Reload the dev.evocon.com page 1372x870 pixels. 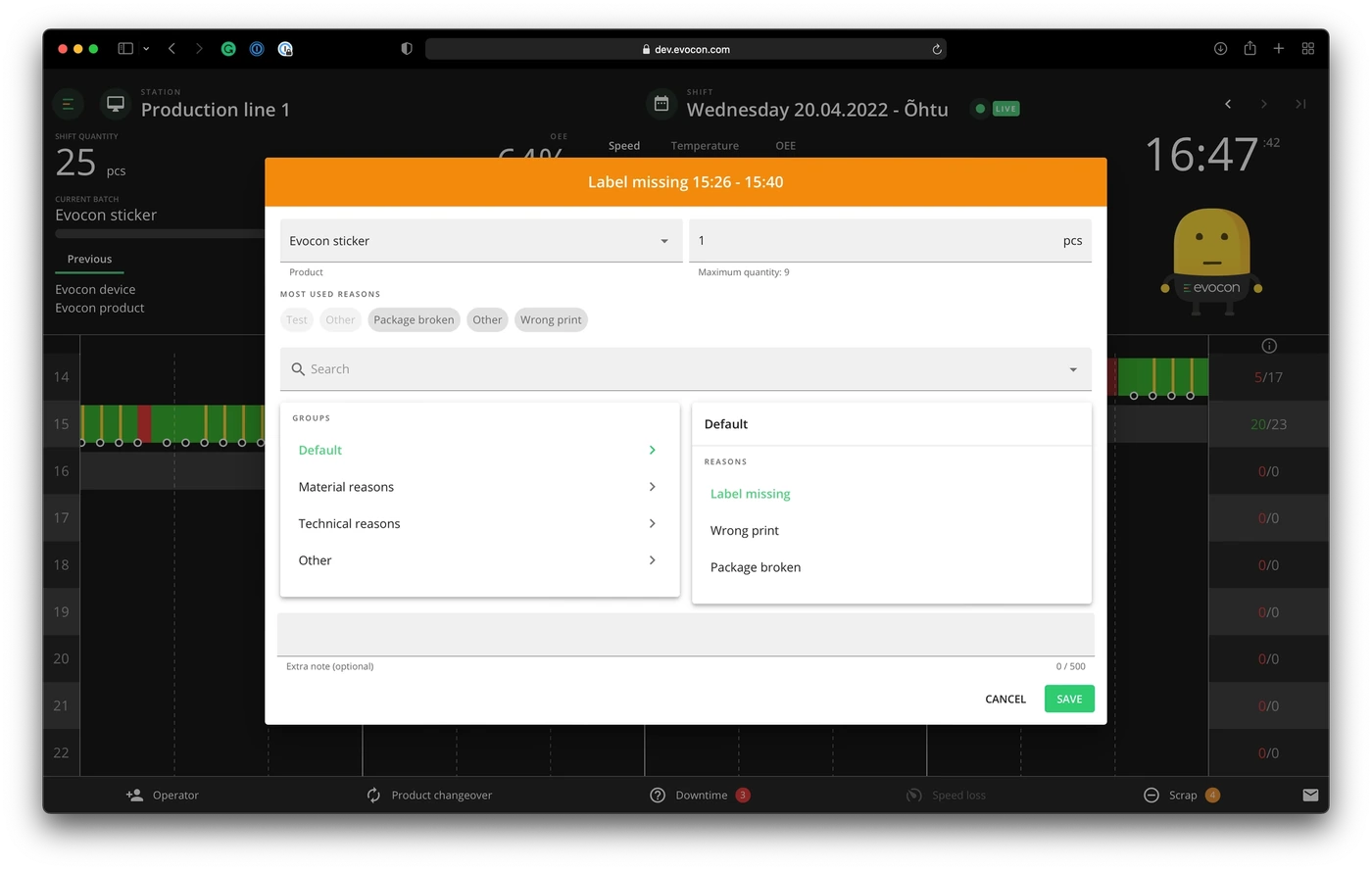tap(937, 49)
